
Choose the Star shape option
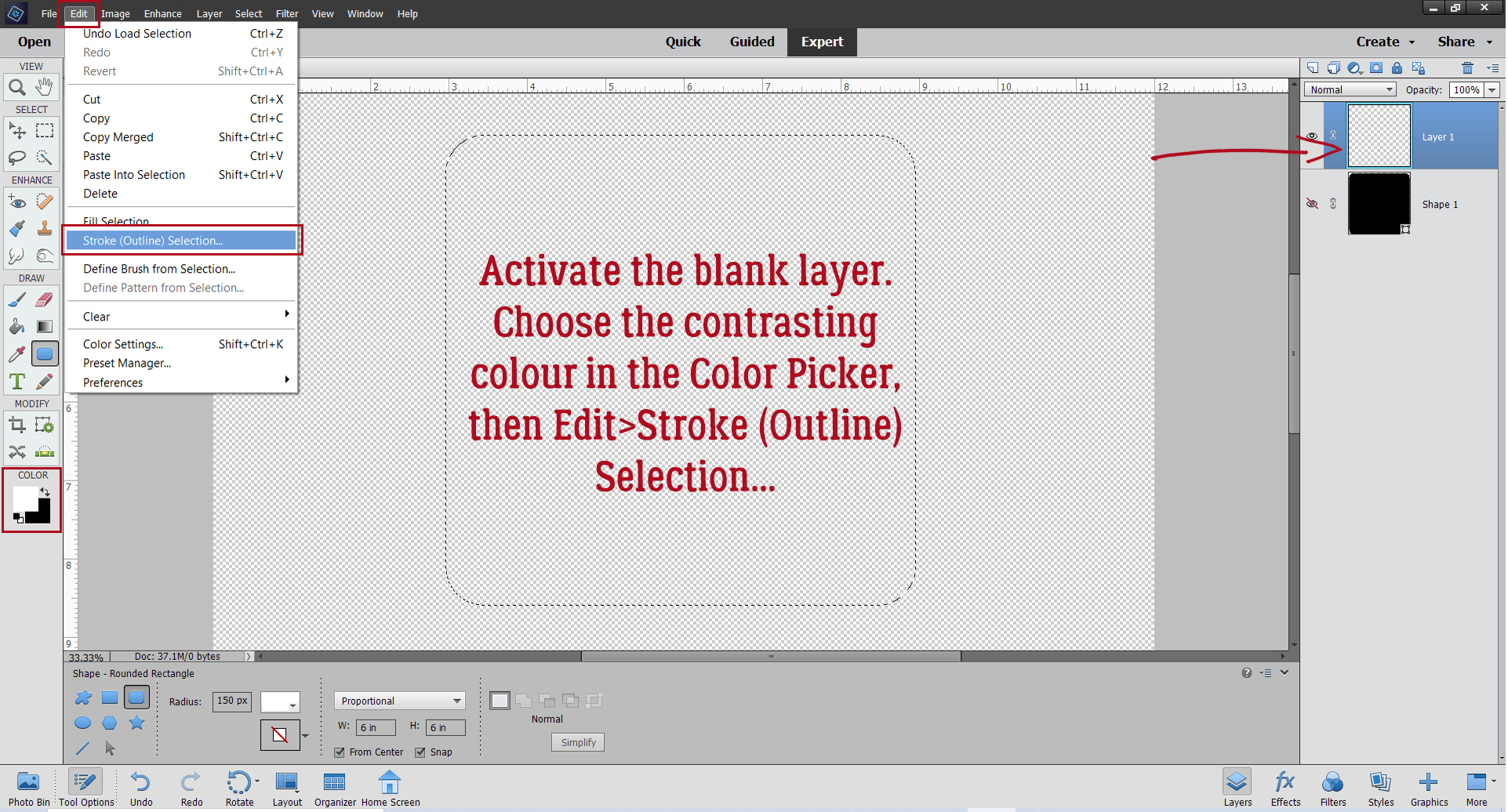137,723
